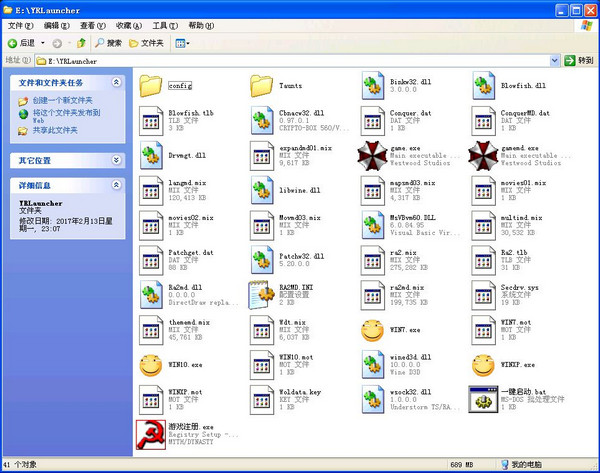Click the langmd.mix file name
The width and height of the screenshot is (600, 473).
[x=188, y=183]
